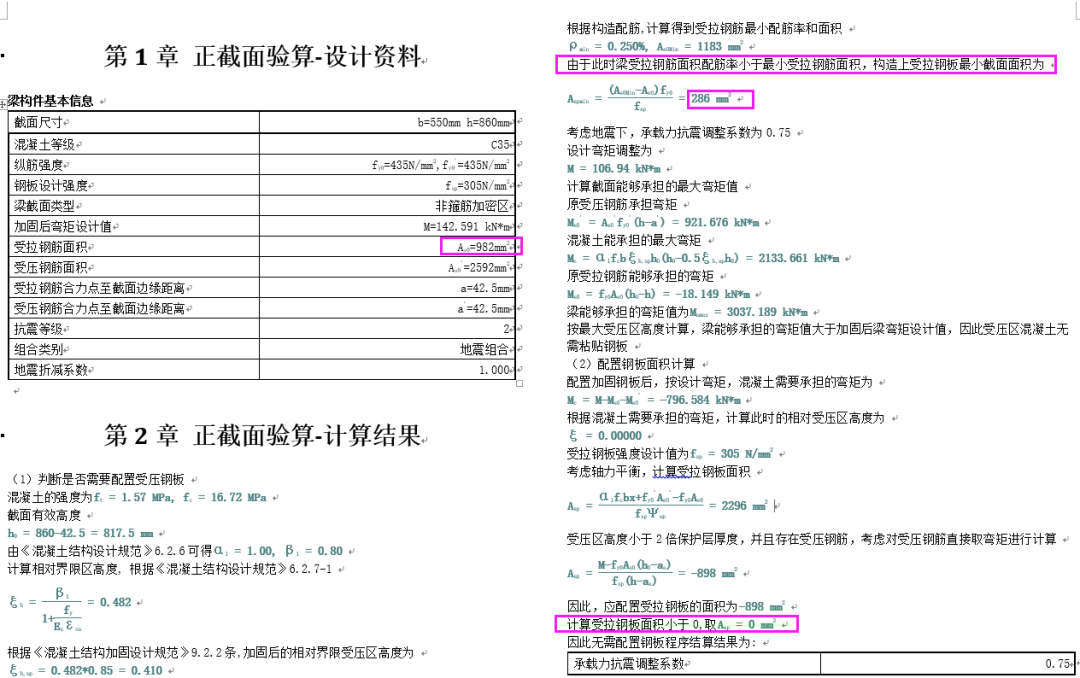Click the concrete strength line with 16.72 MPa
Image resolution: width=1080 pixels, height=678 pixels.
pos(137,497)
